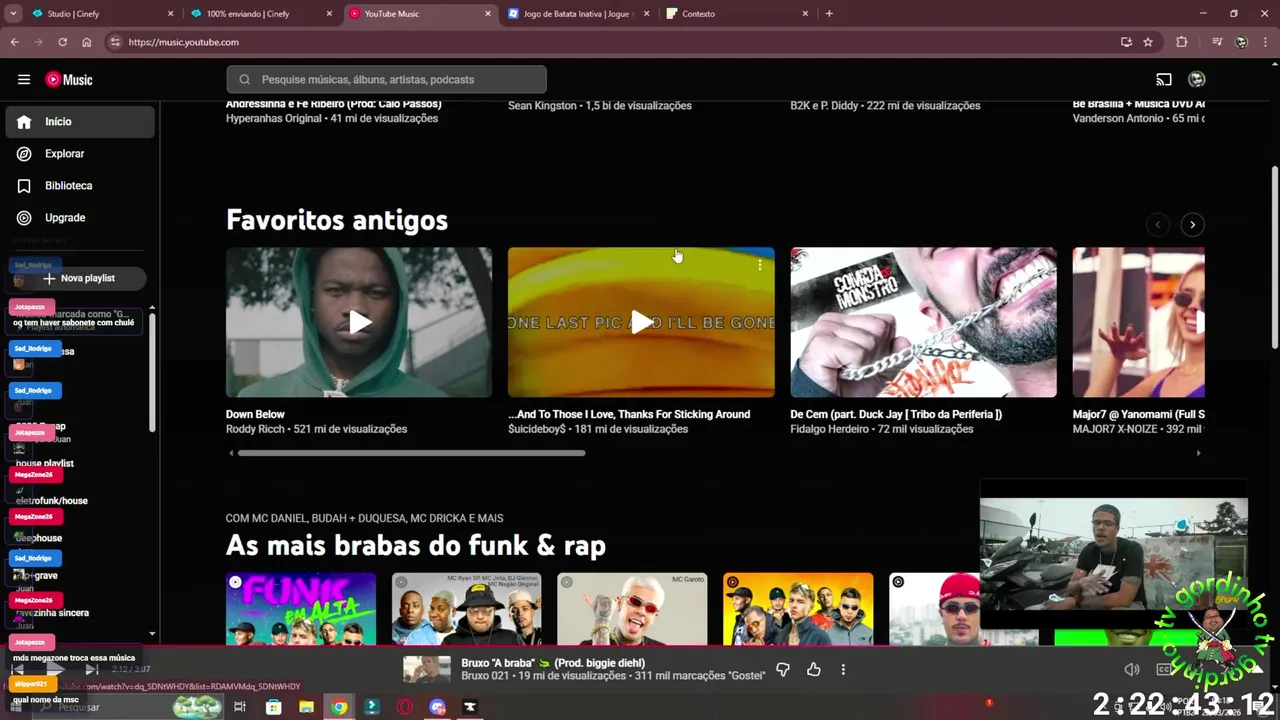Open Explorar in the sidebar
This screenshot has width=1280, height=720.
tap(80, 154)
